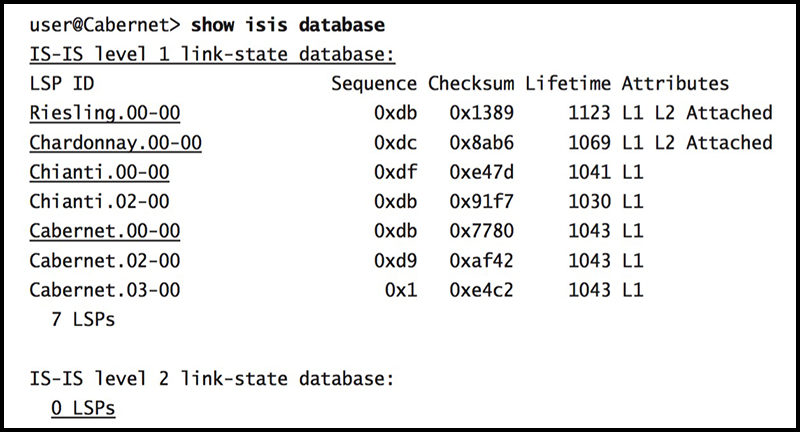800x432 pixels.
Task: Click the Attributes column header
Action: pos(676,84)
